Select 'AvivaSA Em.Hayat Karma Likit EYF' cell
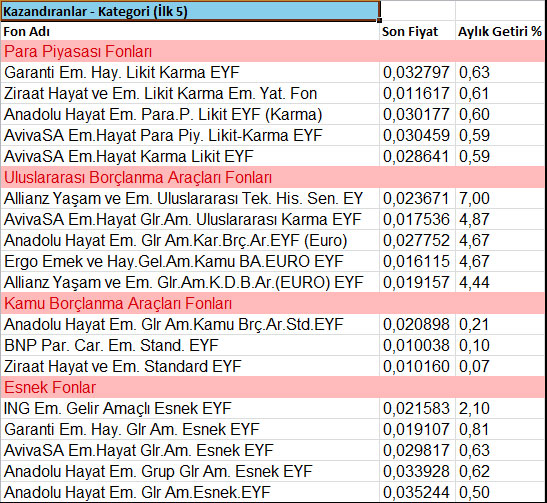Viewport: 547px width, 503px height. (190, 156)
